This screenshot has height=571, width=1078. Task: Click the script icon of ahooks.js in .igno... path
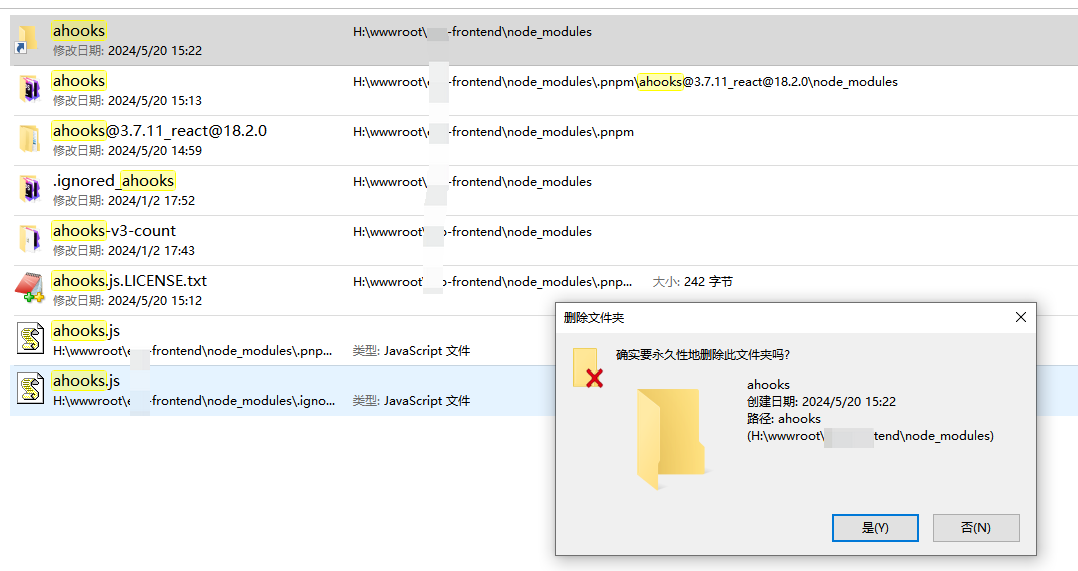(x=30, y=389)
